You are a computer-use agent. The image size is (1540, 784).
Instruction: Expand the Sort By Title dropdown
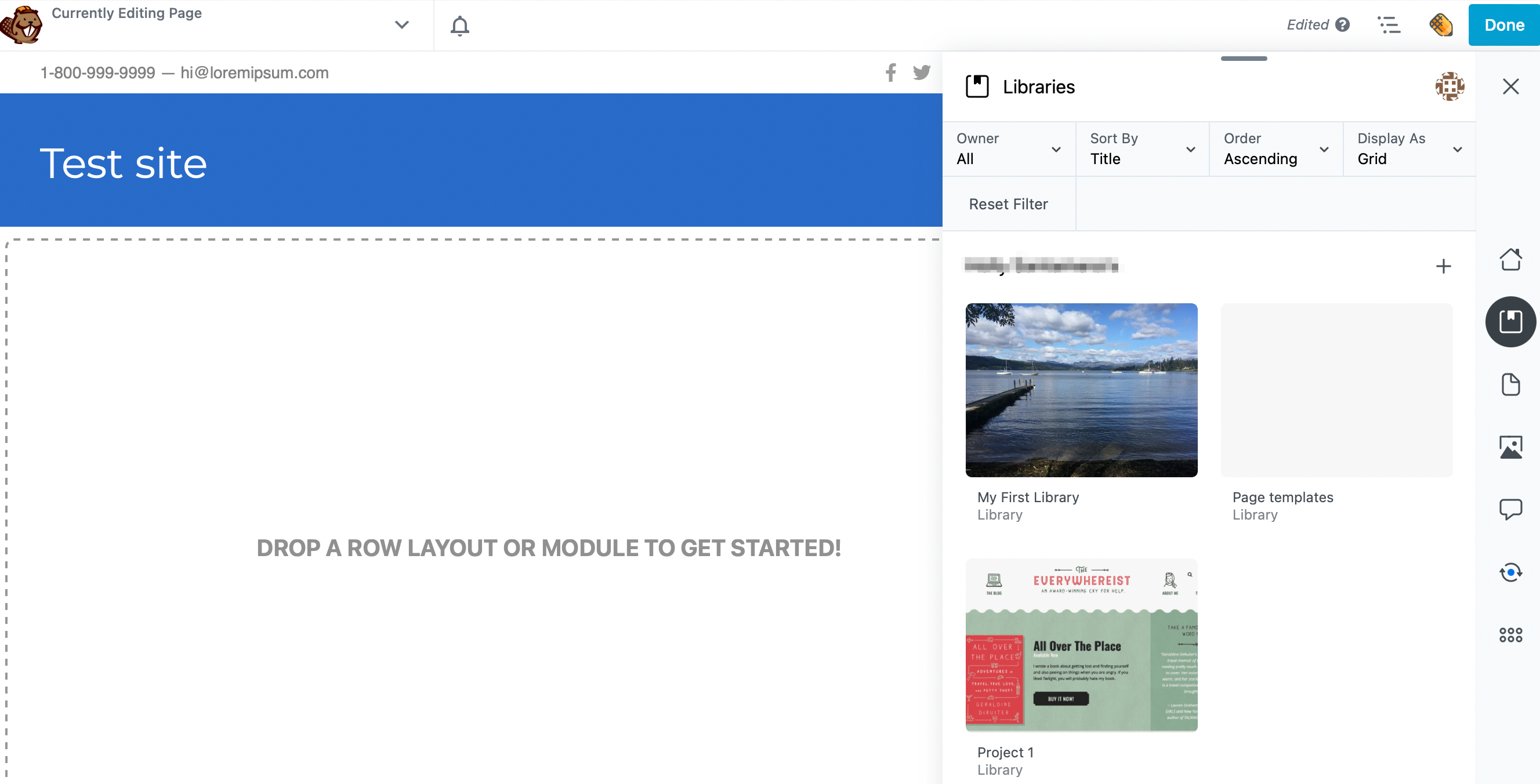pos(1142,149)
